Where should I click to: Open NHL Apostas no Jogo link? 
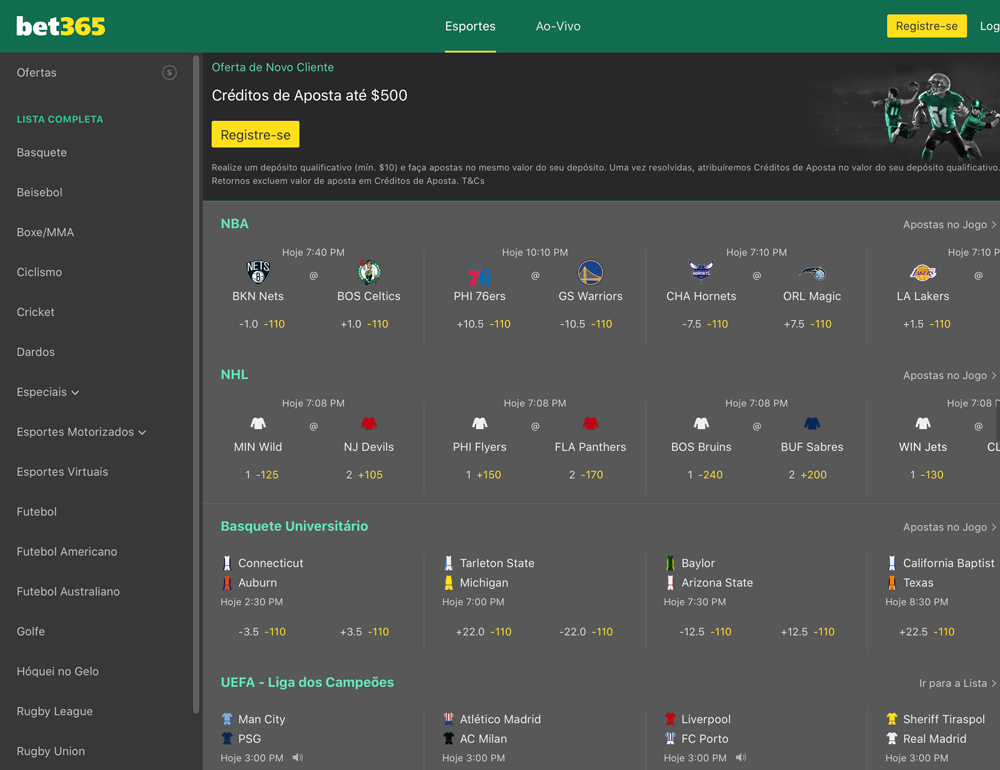pyautogui.click(x=949, y=375)
